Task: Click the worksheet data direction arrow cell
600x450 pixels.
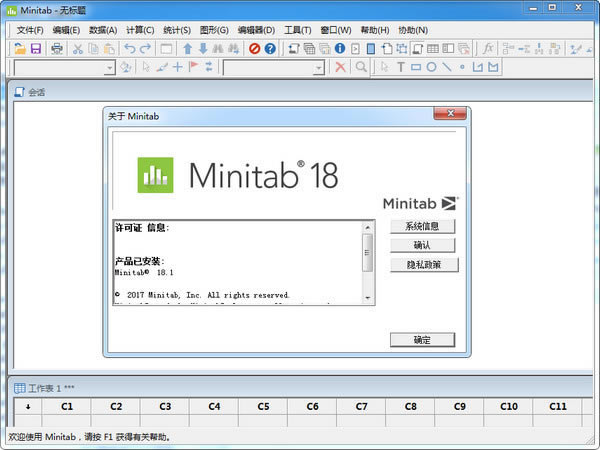Action: coord(28,406)
